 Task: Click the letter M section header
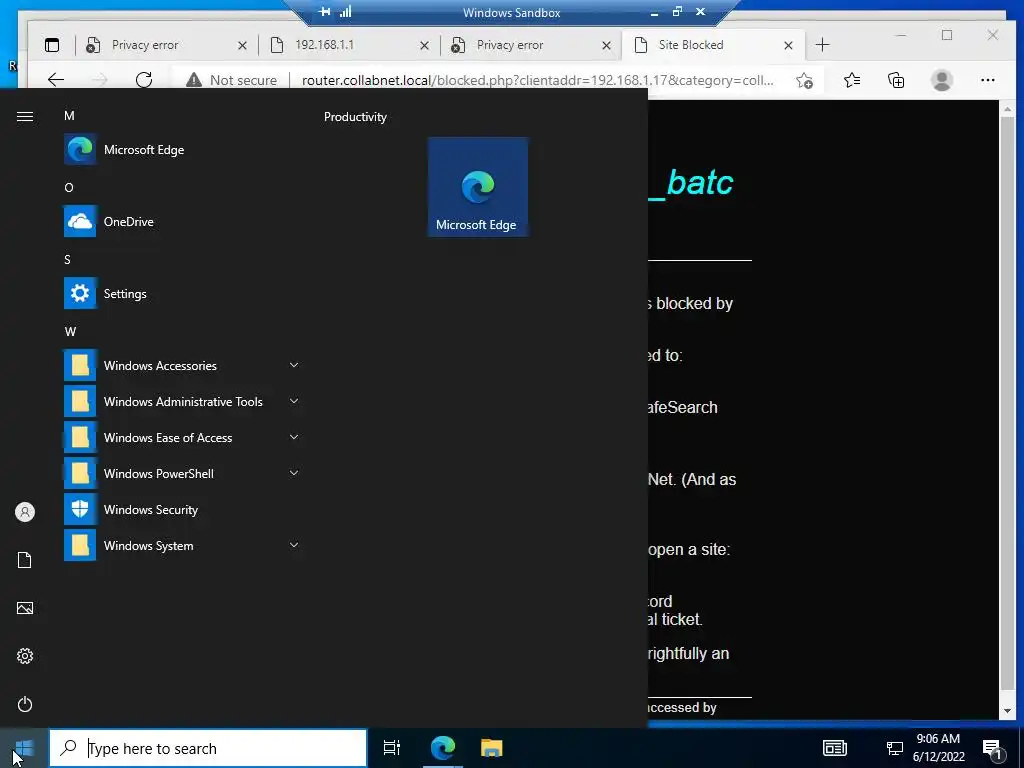click(x=69, y=116)
